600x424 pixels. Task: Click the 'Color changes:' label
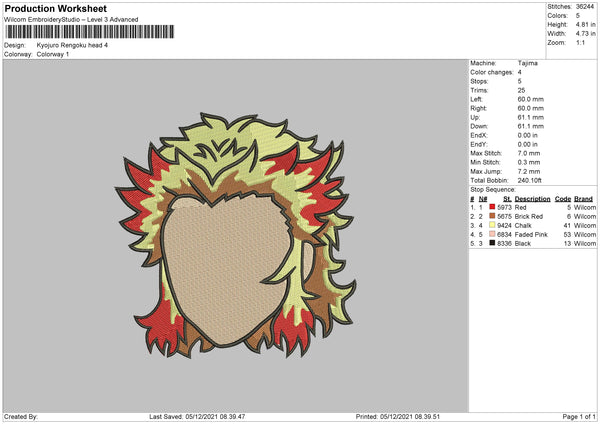(492, 72)
